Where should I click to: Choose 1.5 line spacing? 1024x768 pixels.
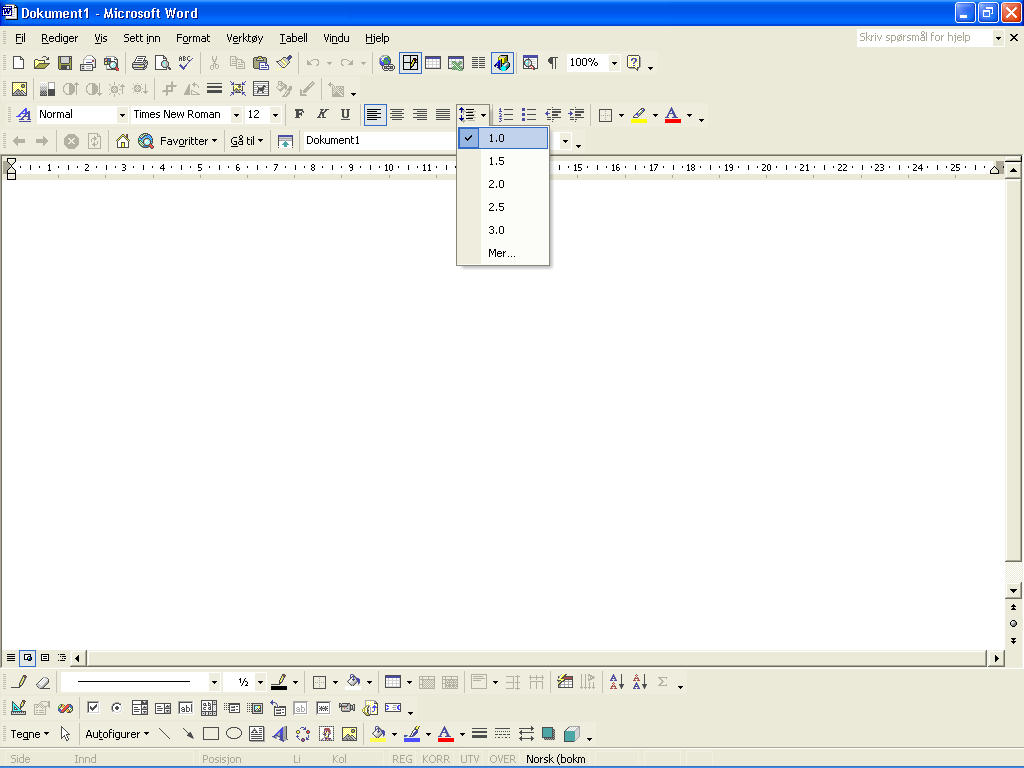pos(503,161)
